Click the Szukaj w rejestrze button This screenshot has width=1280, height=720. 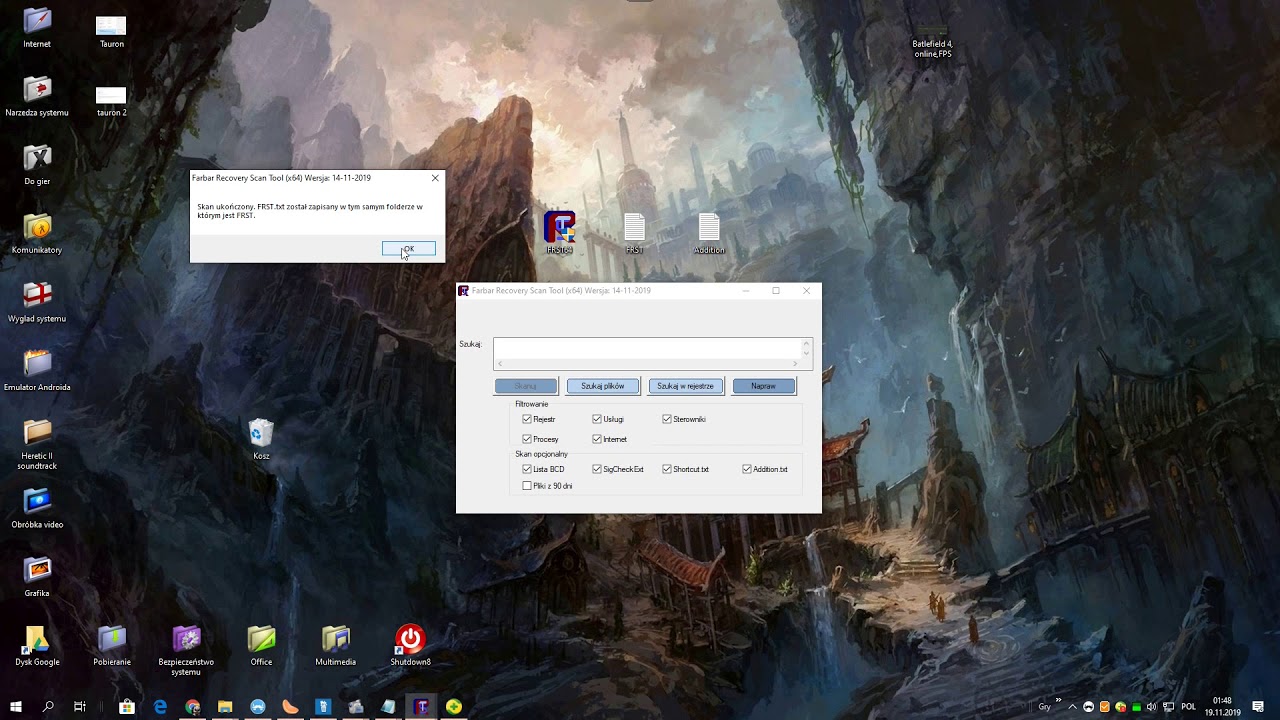click(x=685, y=386)
